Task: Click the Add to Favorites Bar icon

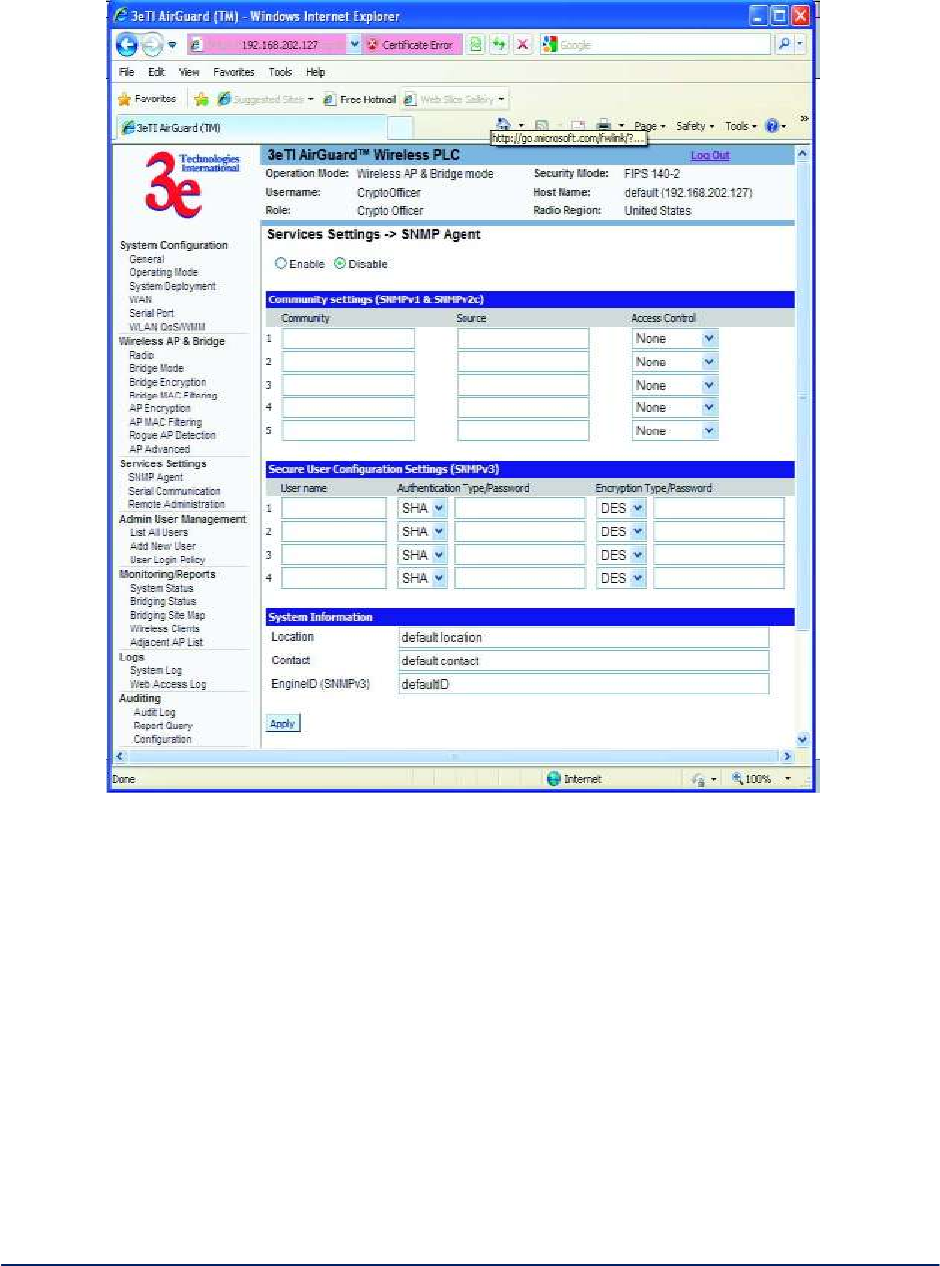Action: 201,98
